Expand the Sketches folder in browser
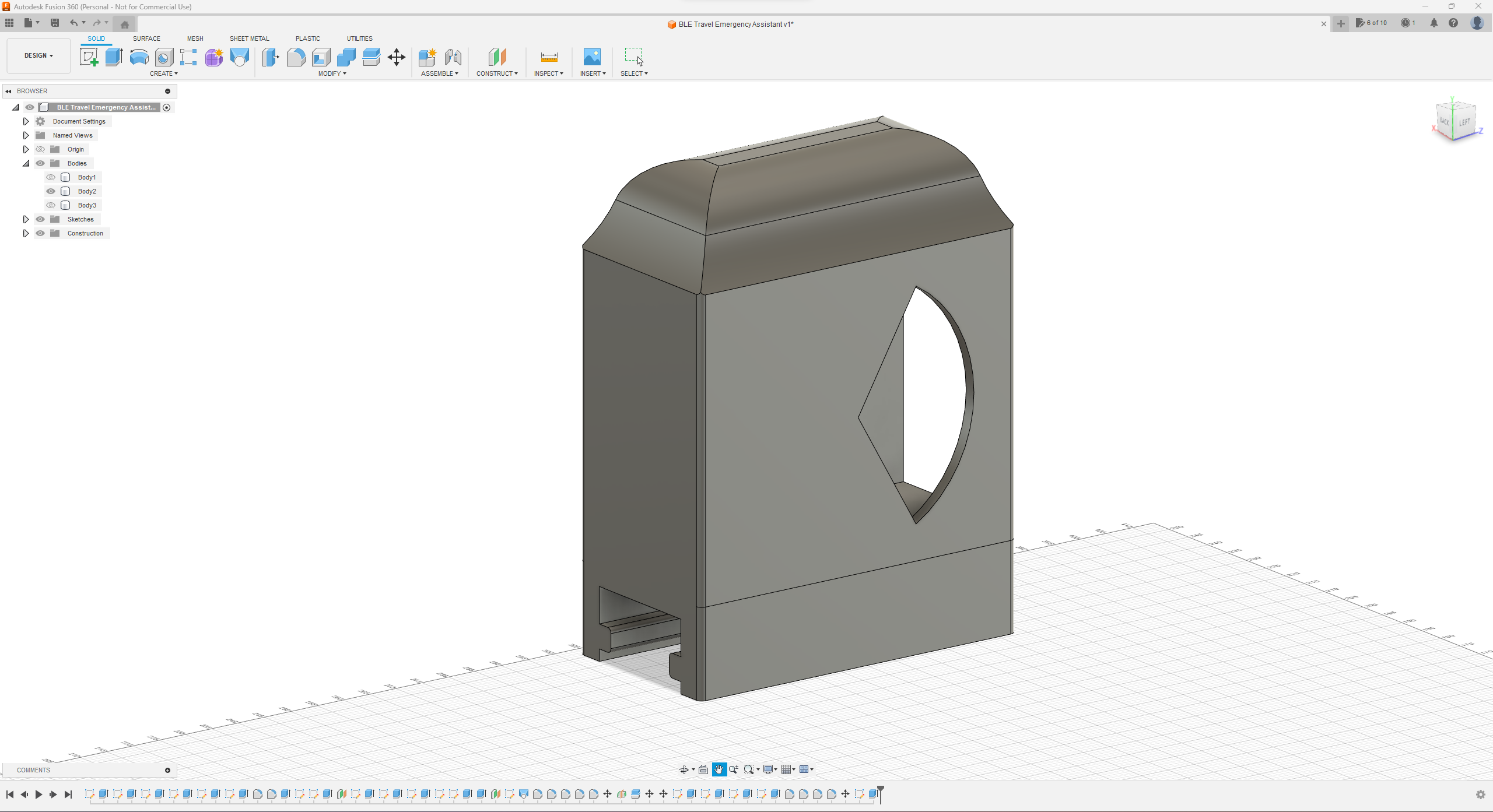 pos(25,219)
